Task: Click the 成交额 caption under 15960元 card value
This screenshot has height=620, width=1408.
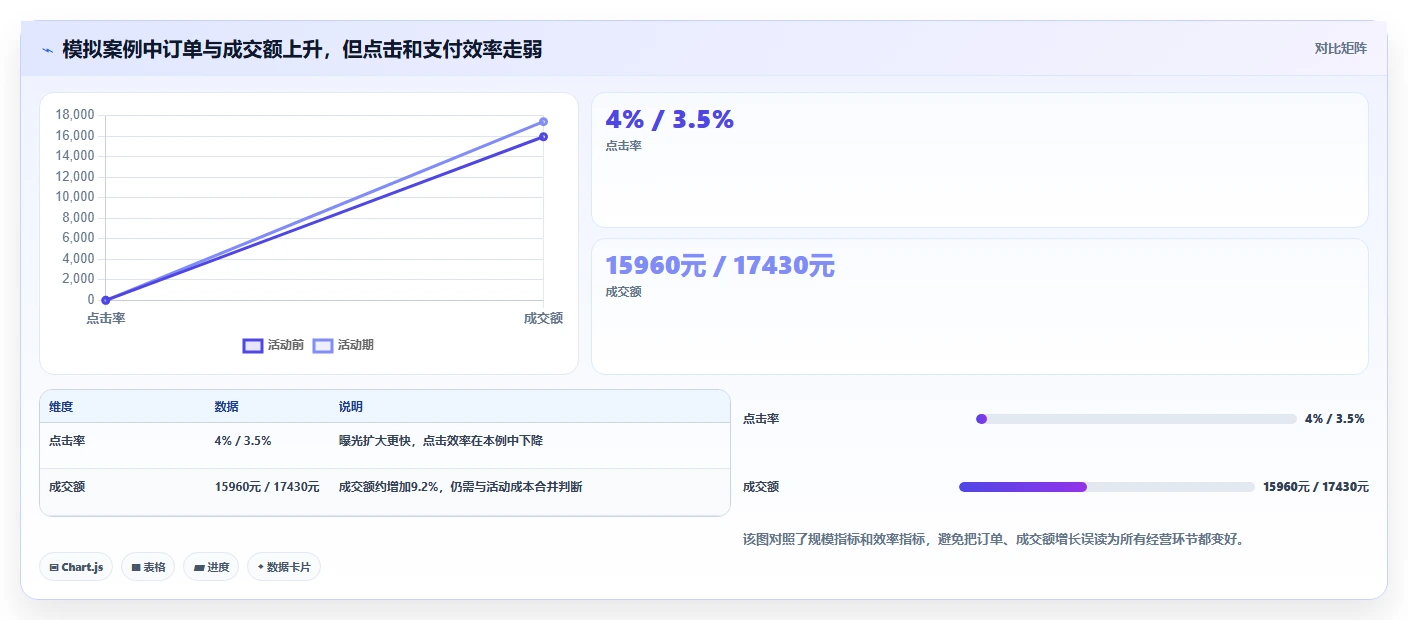Action: [623, 292]
